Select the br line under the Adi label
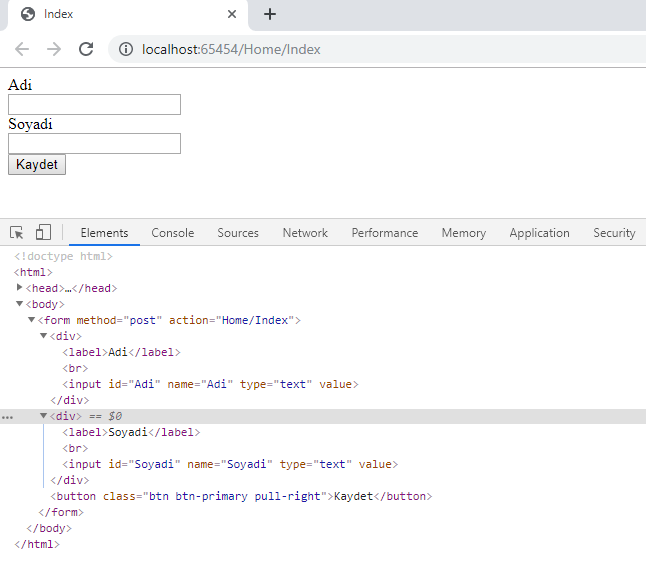Screen dimensions: 646x578 click(75, 368)
